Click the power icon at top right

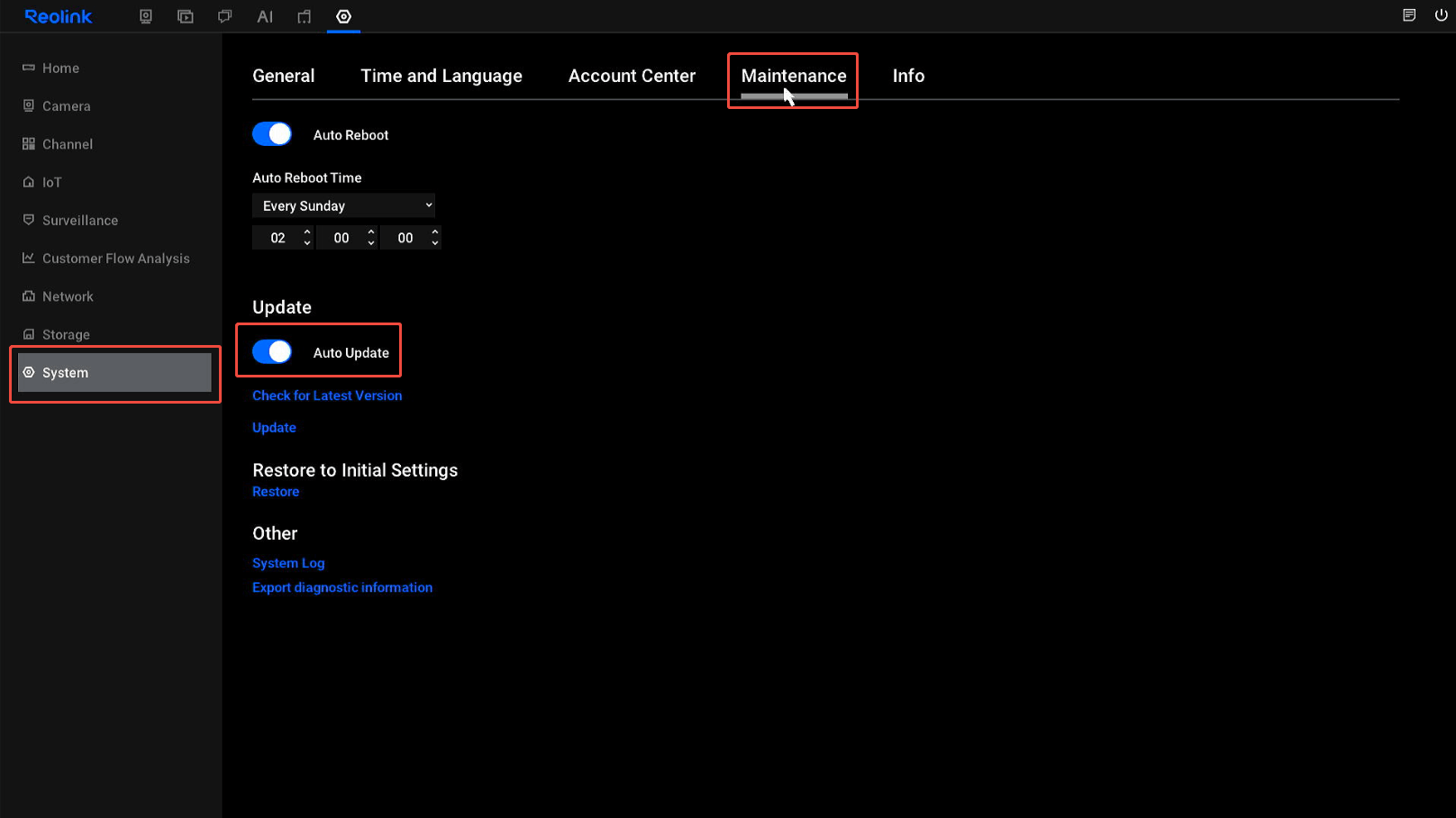click(x=1441, y=15)
